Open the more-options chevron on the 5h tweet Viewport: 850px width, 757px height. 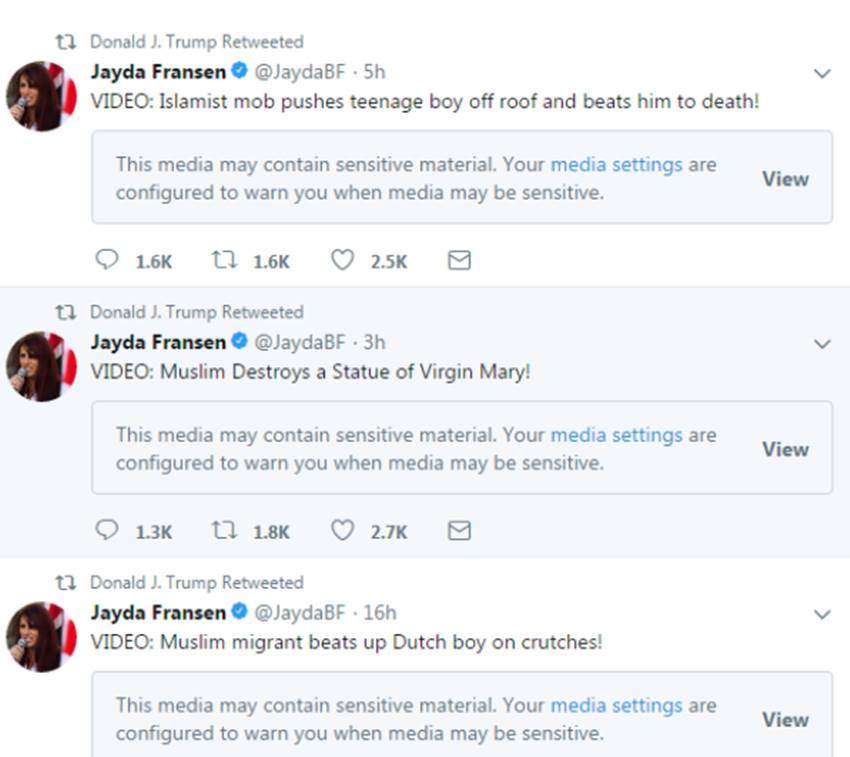click(x=822, y=73)
